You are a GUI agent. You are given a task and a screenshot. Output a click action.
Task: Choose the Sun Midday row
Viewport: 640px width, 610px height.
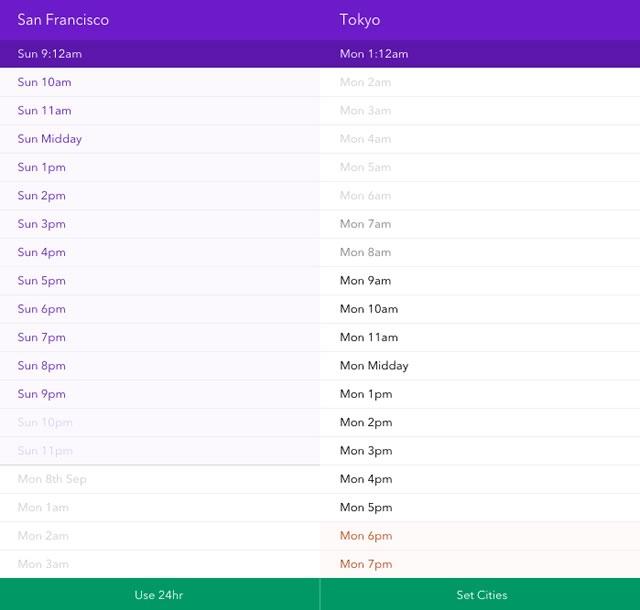[x=160, y=139]
